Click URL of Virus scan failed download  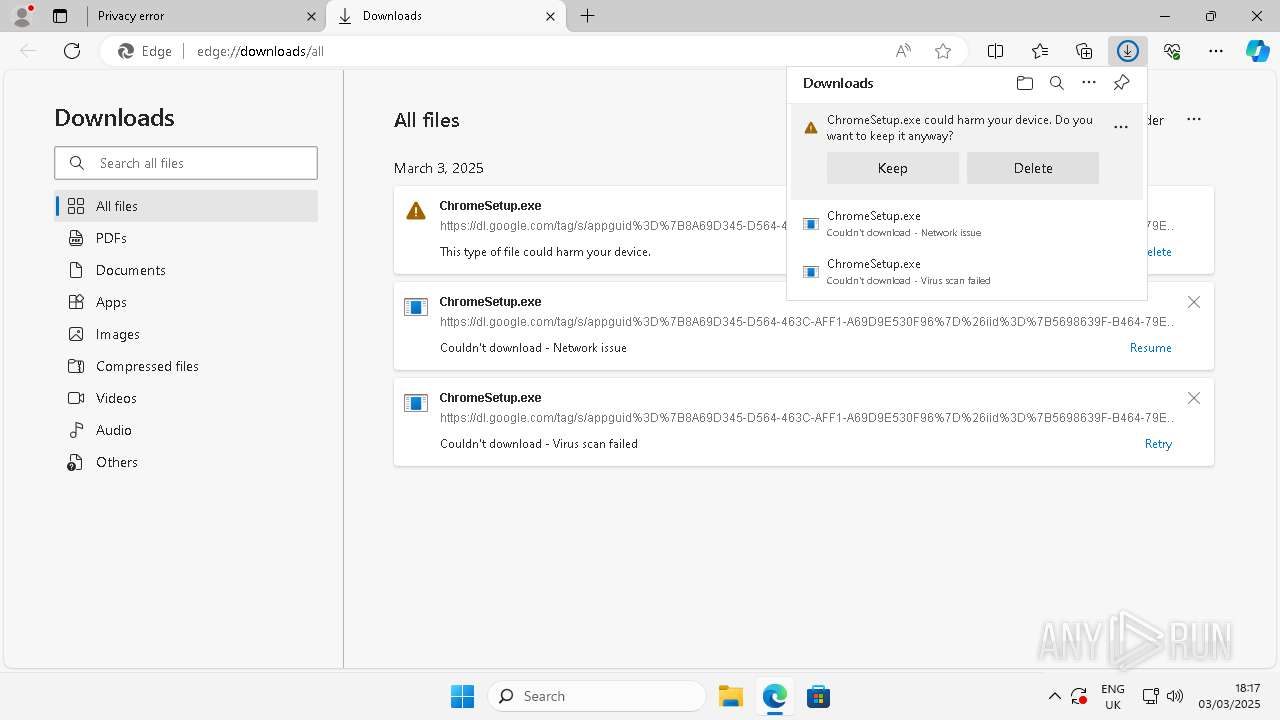[x=807, y=418]
